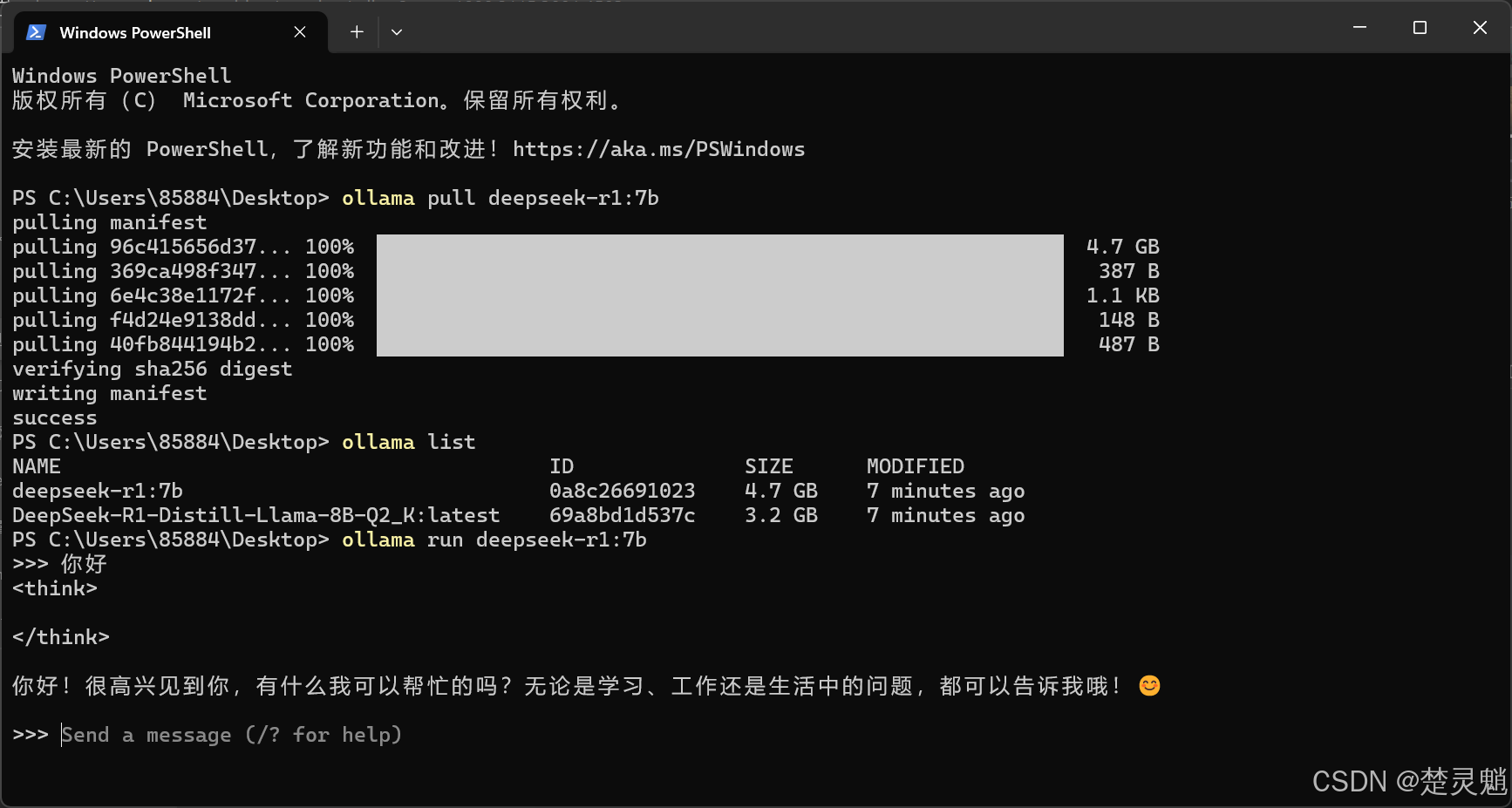The image size is (1512, 808).
Task: Maximize the terminal window
Action: pos(1420,28)
